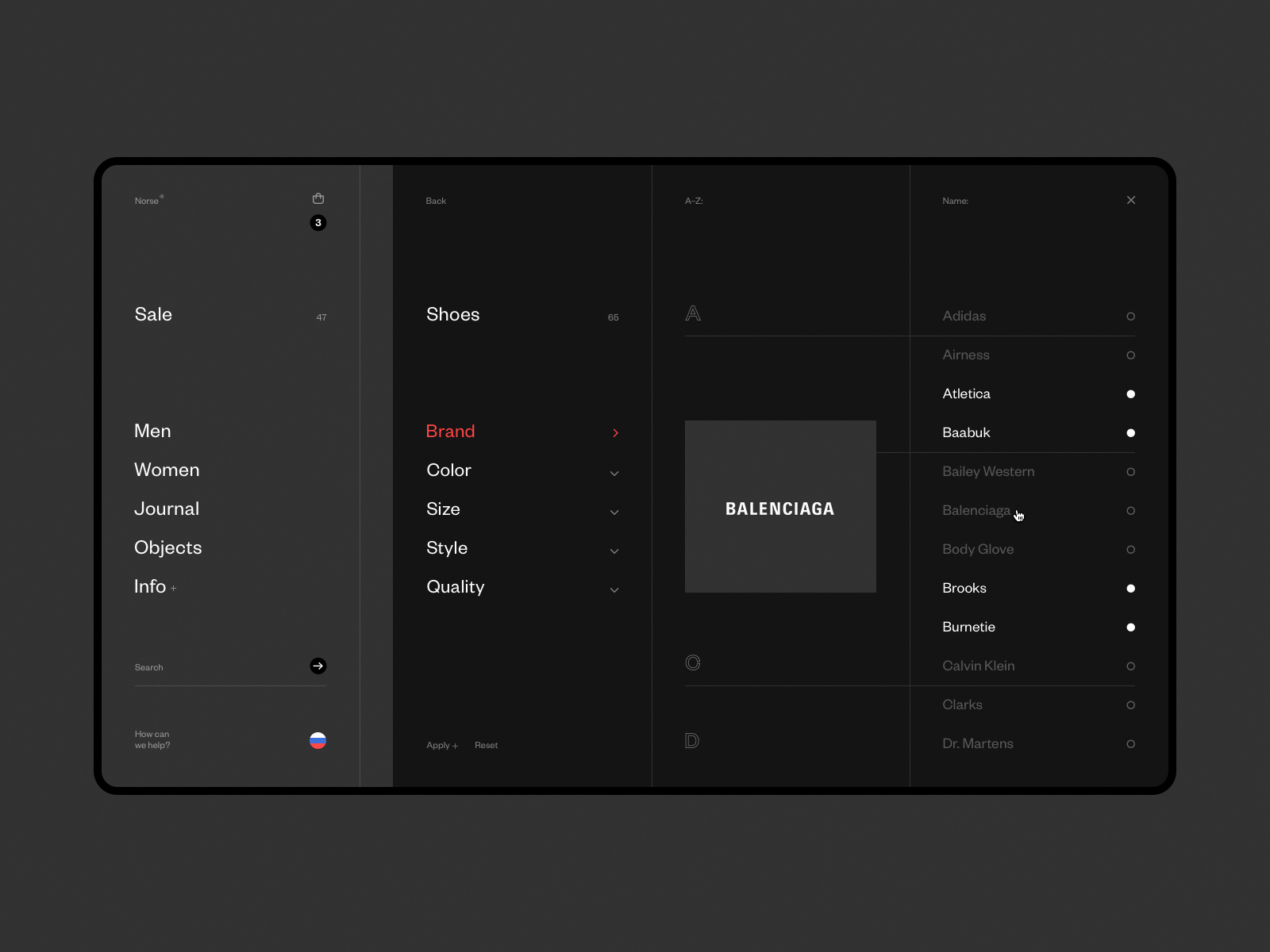Click the Shoes count 65
This screenshot has width=1270, height=952.
pyautogui.click(x=614, y=317)
